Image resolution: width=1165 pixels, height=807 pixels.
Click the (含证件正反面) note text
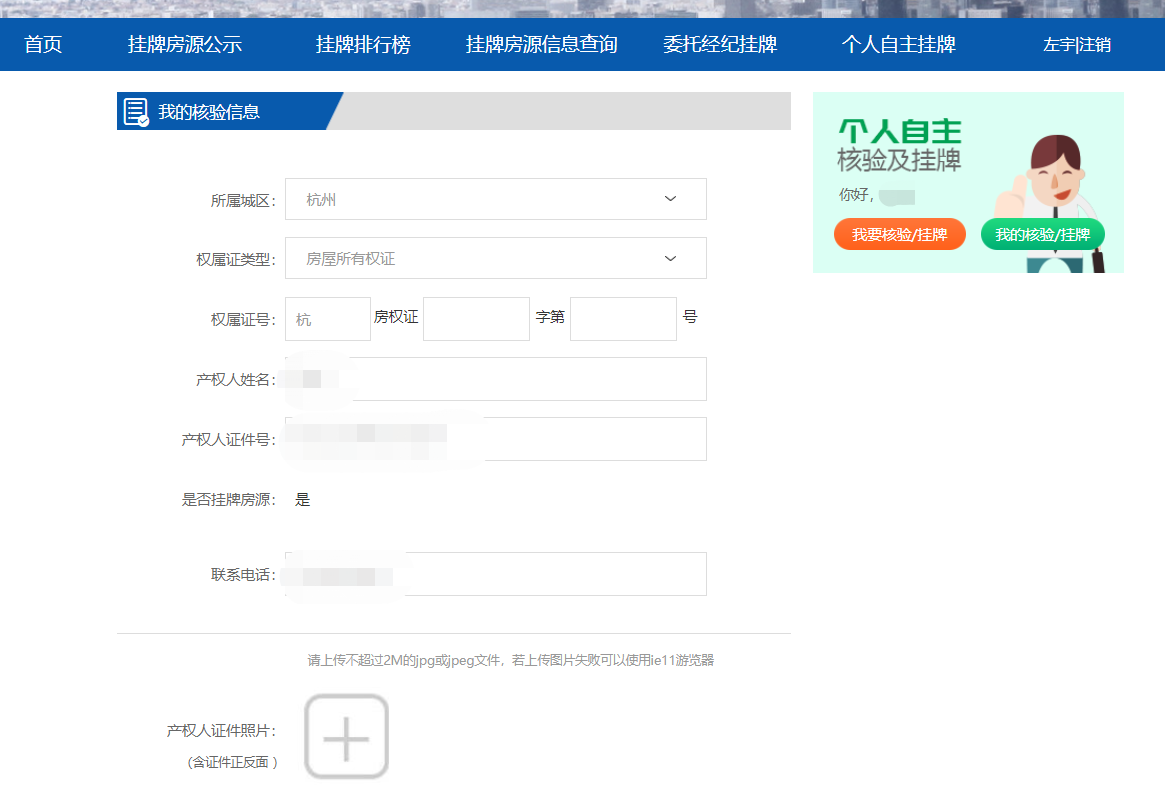point(232,762)
